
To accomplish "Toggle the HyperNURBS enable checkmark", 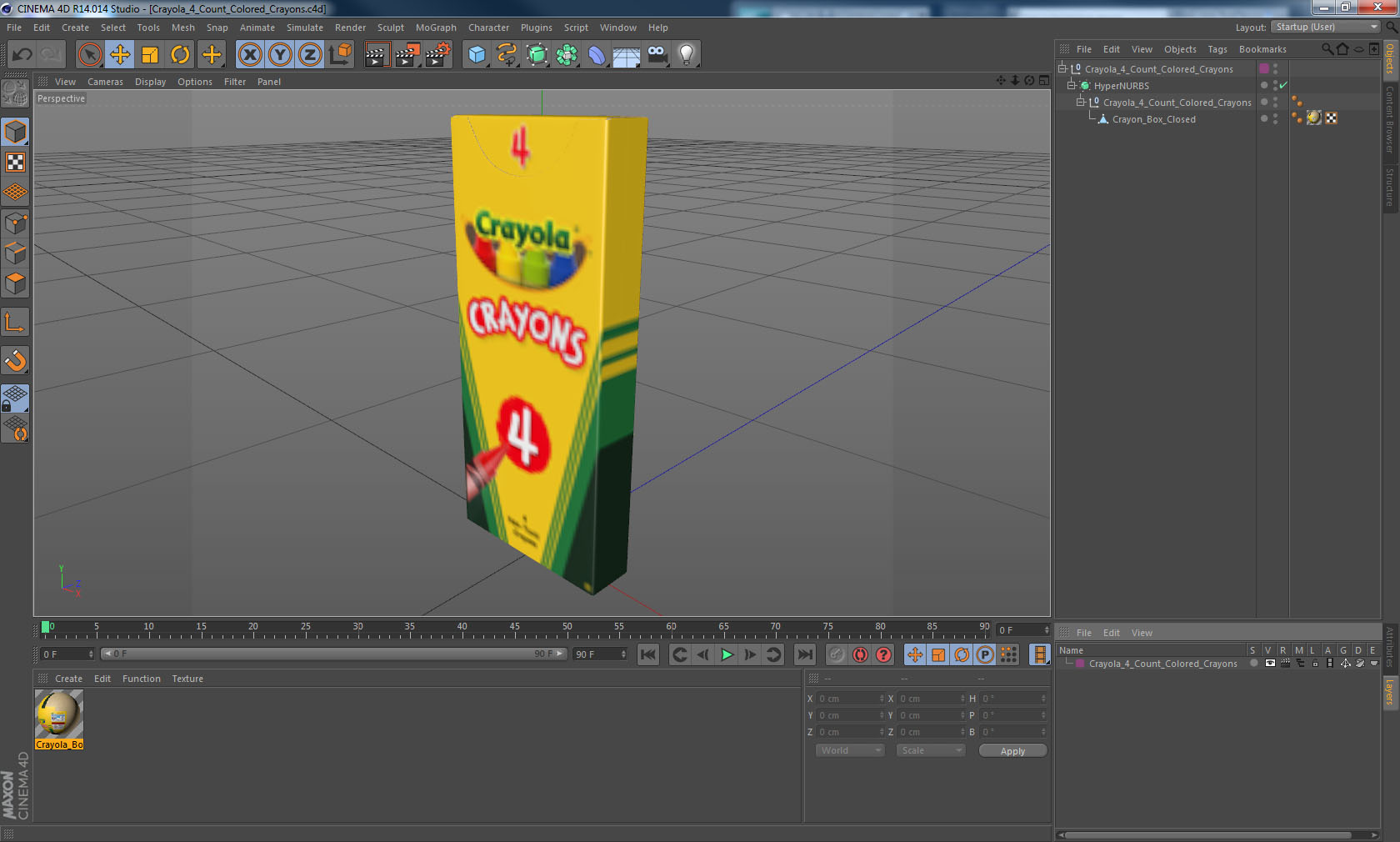I will 1283,85.
